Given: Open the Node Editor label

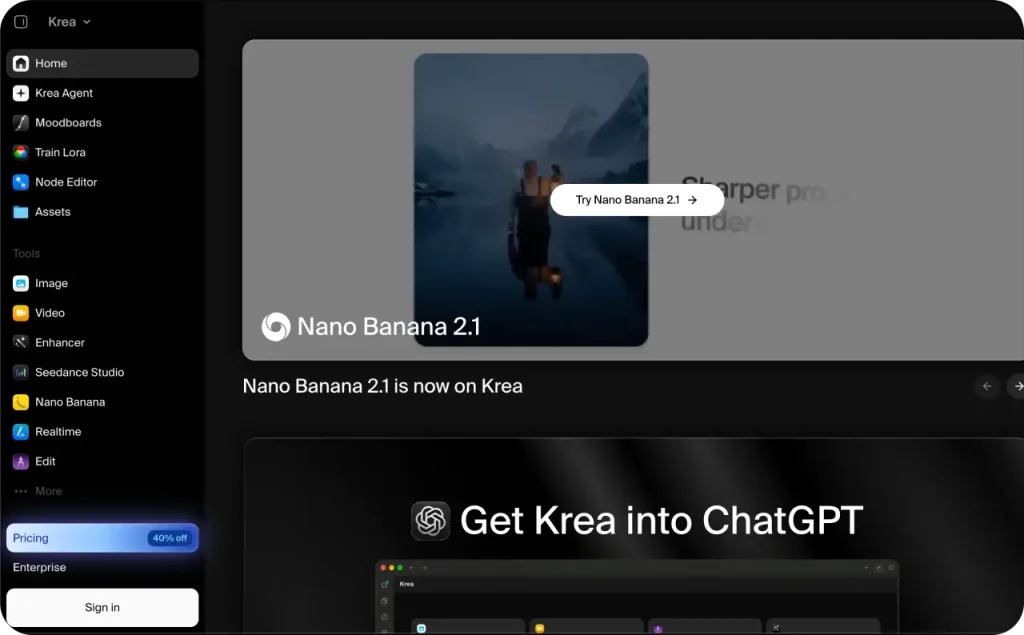Looking at the screenshot, I should click(66, 182).
